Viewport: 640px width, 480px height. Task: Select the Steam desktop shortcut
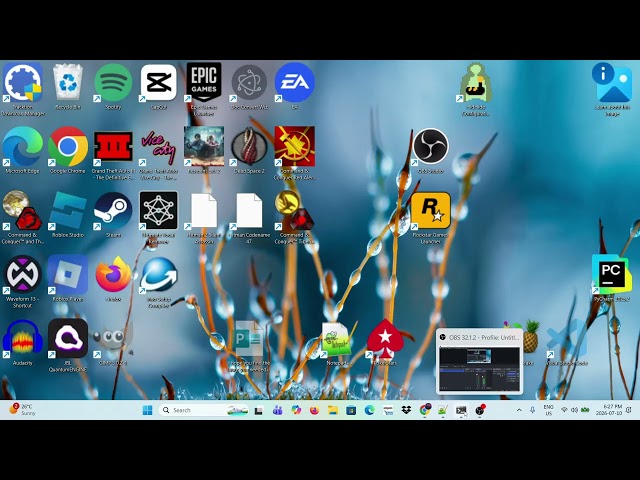click(113, 211)
